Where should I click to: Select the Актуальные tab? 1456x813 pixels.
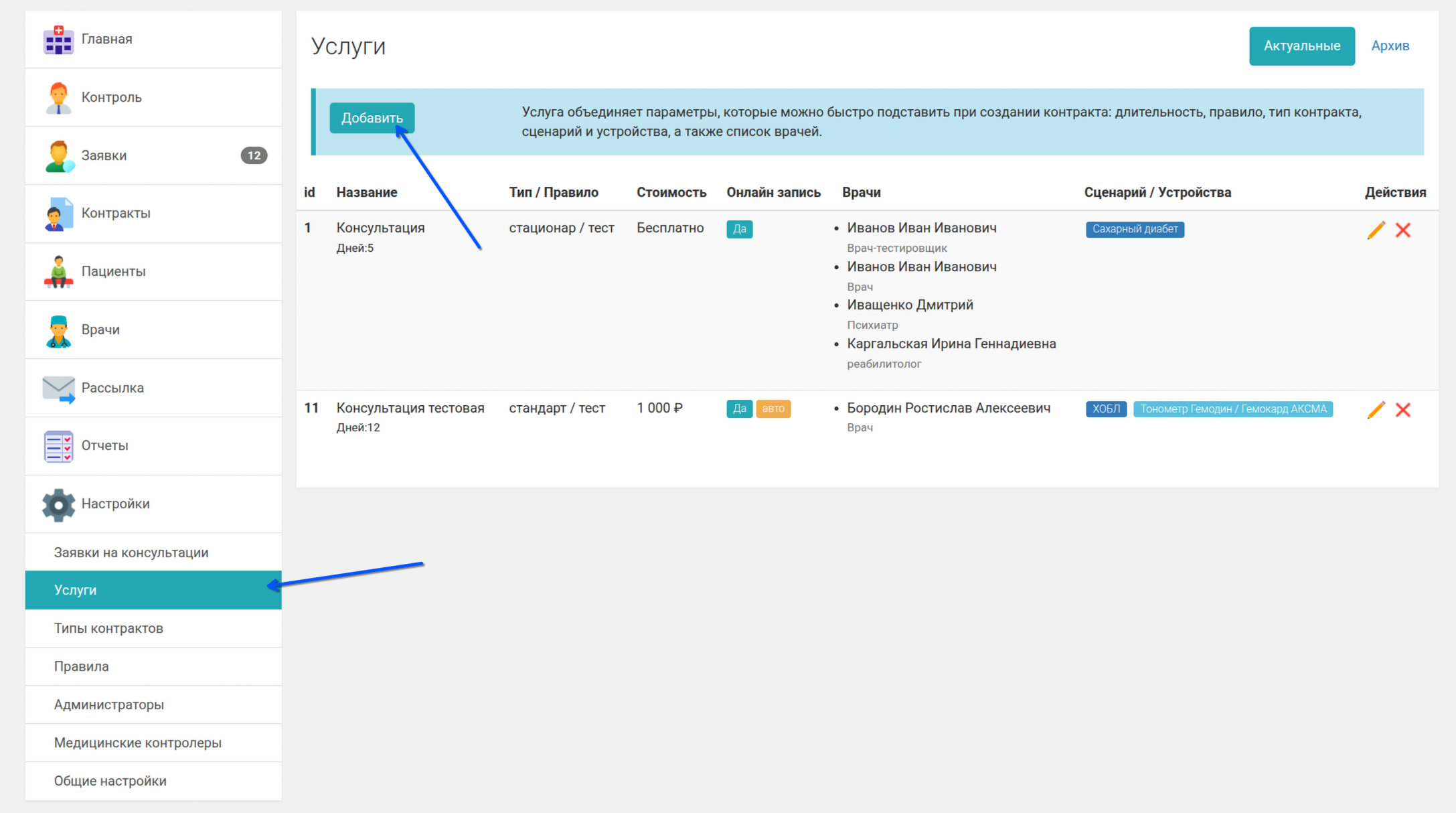point(1301,46)
